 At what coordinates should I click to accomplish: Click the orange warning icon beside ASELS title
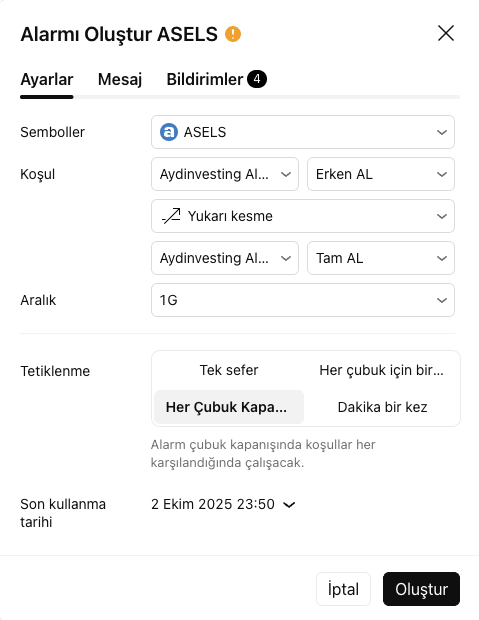pyautogui.click(x=233, y=34)
